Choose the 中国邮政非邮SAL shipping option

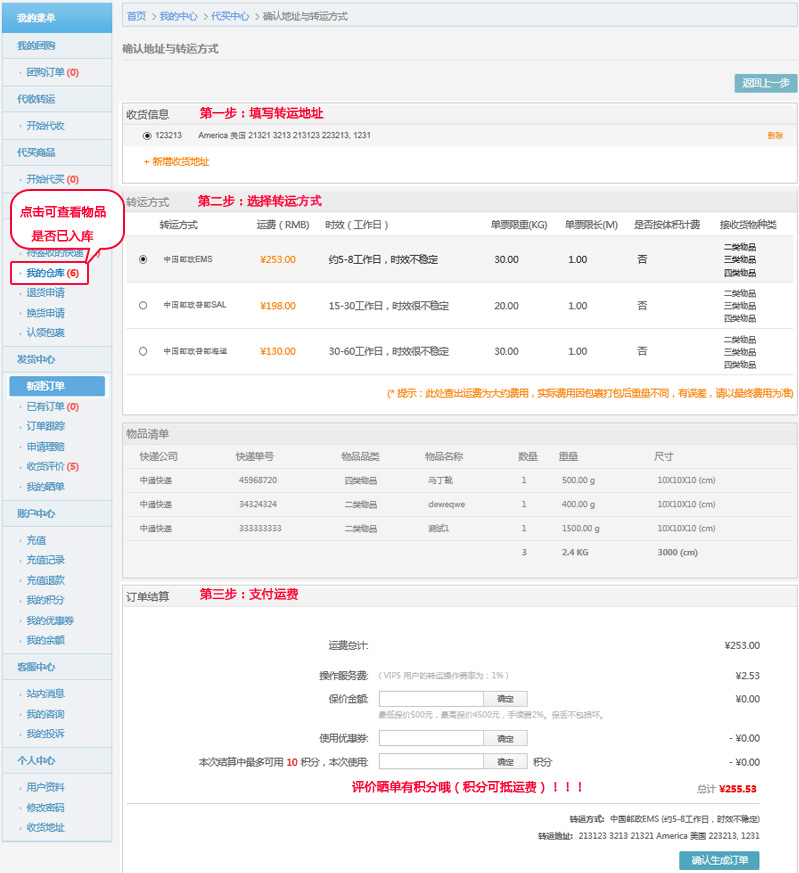click(143, 305)
